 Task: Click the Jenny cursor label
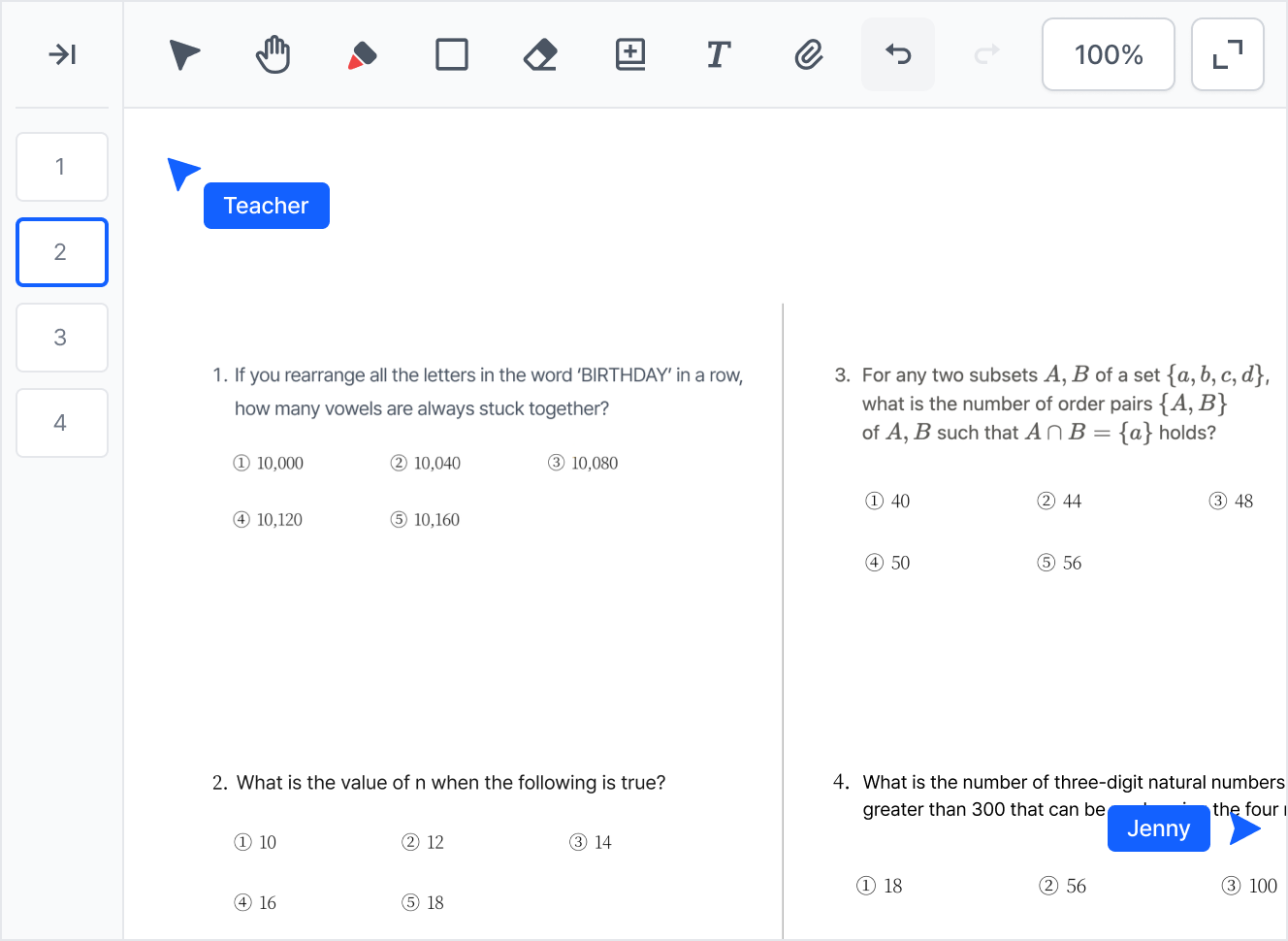[1159, 828]
